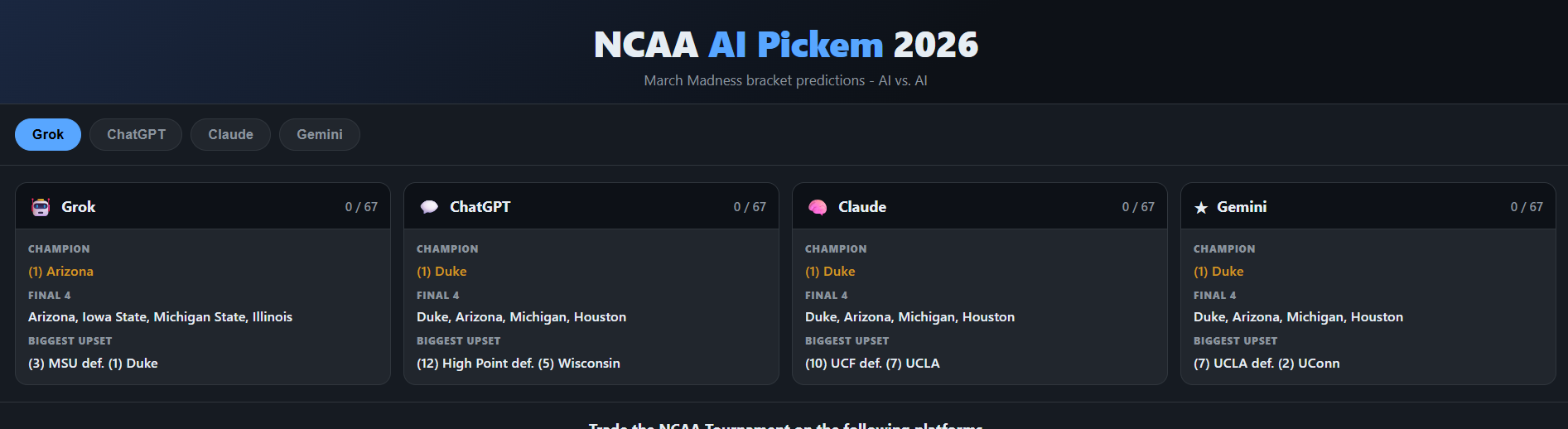This screenshot has width=1568, height=429.
Task: Click the pink Claude brain icon
Action: pyautogui.click(x=818, y=207)
